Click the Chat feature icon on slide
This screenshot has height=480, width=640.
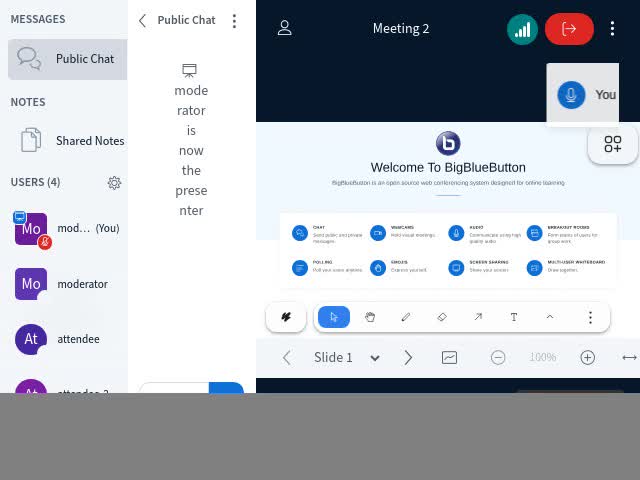[300, 233]
